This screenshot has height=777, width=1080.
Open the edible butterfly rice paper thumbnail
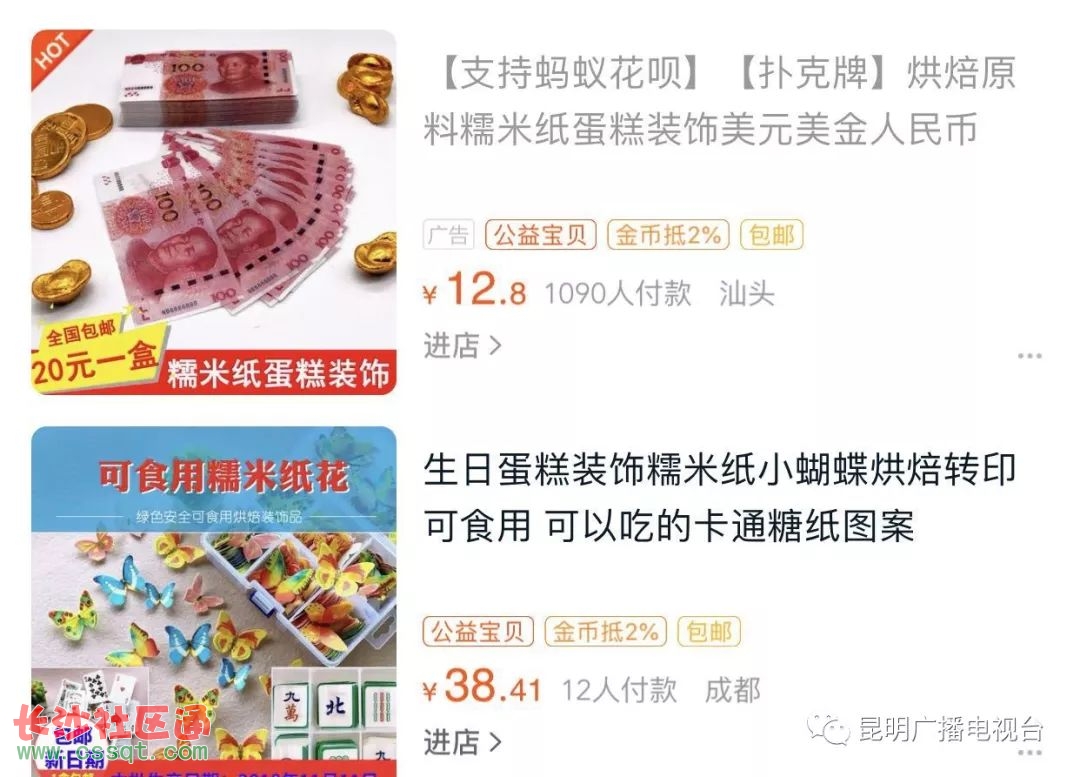point(214,601)
